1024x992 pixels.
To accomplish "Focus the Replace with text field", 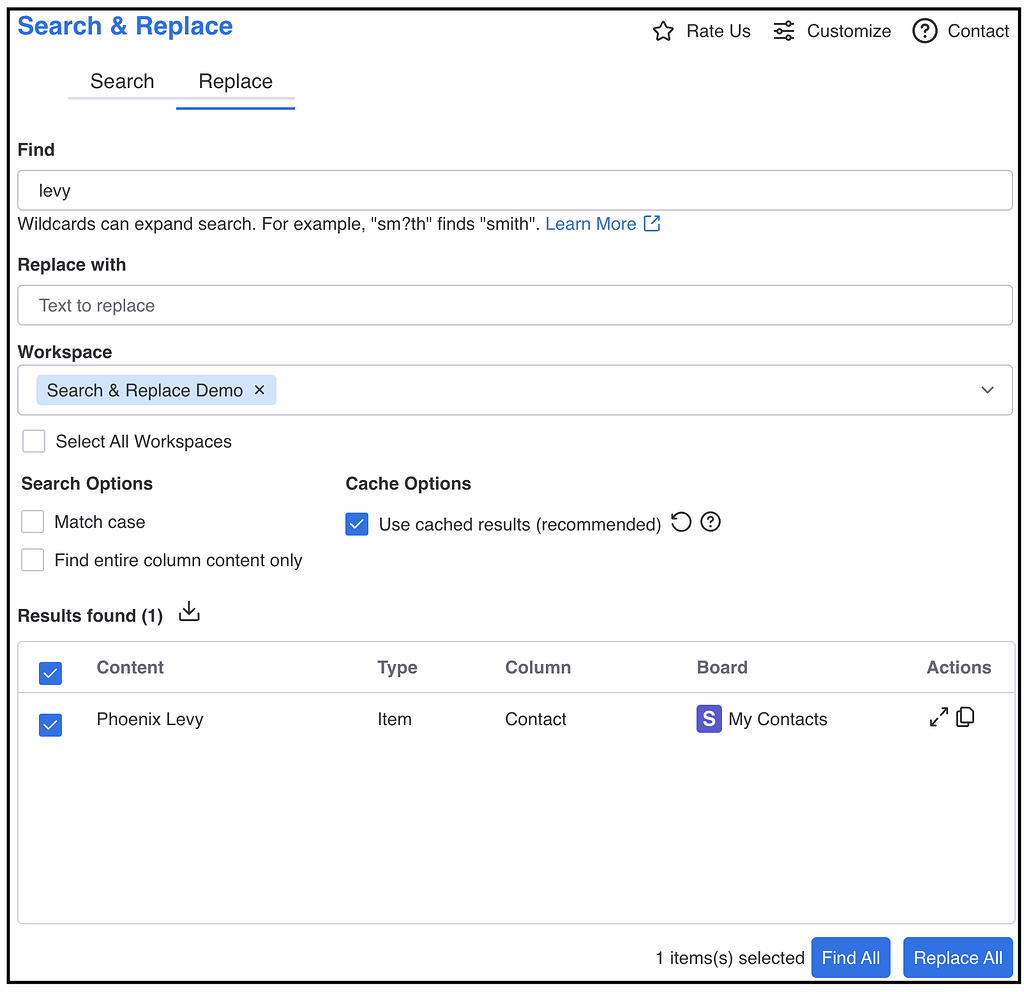I will tap(515, 305).
